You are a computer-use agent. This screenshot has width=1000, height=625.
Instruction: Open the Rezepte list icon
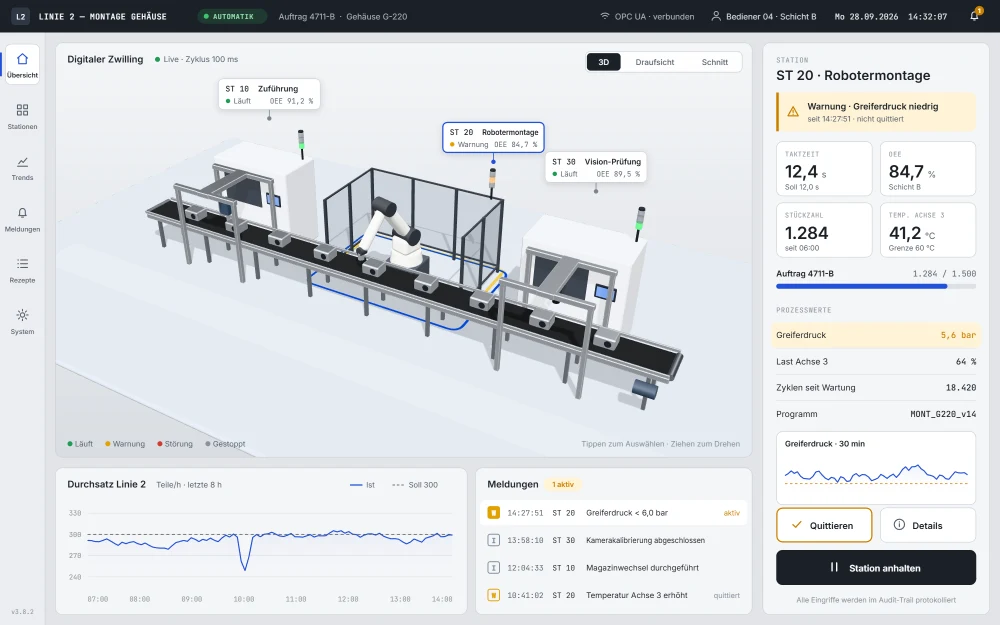(x=22, y=264)
